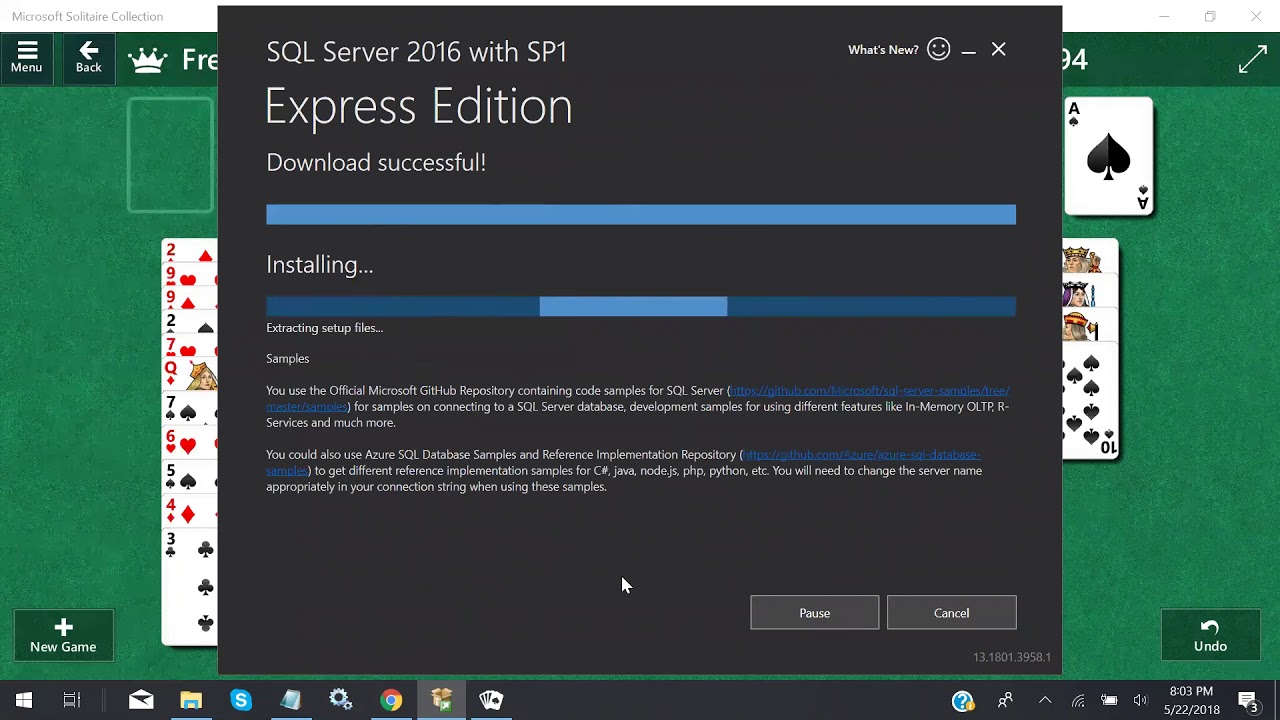Close the SQL Server installer window
The height and width of the screenshot is (720, 1280).
click(x=998, y=49)
